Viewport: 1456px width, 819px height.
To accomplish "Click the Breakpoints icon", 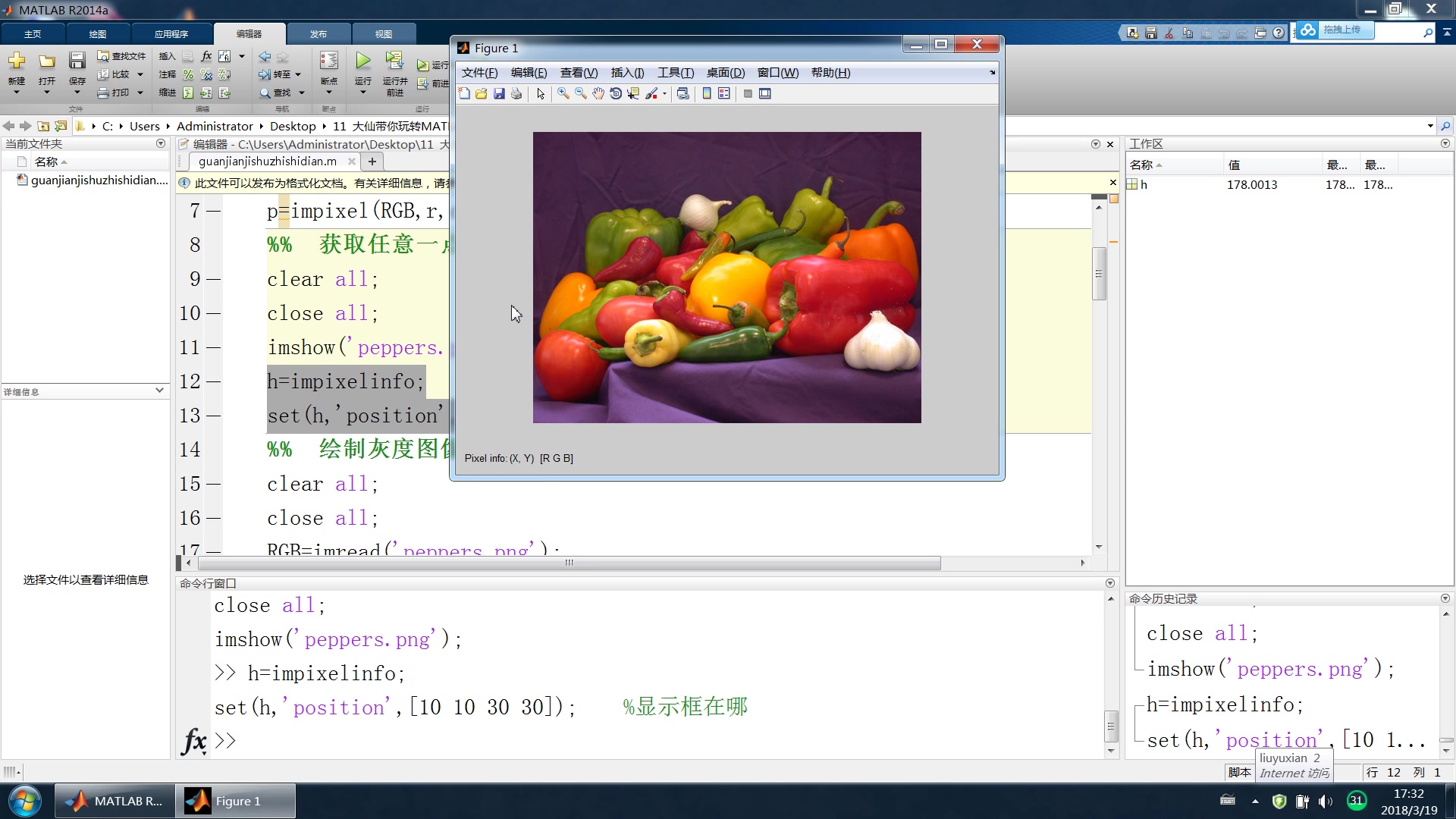I will tap(329, 61).
